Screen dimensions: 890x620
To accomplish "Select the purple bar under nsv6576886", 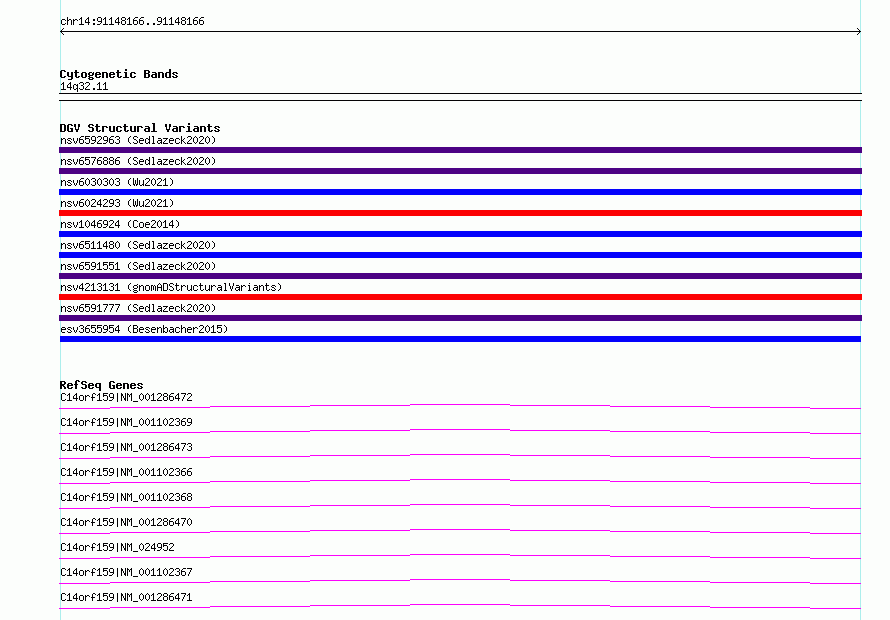I will (x=460, y=171).
